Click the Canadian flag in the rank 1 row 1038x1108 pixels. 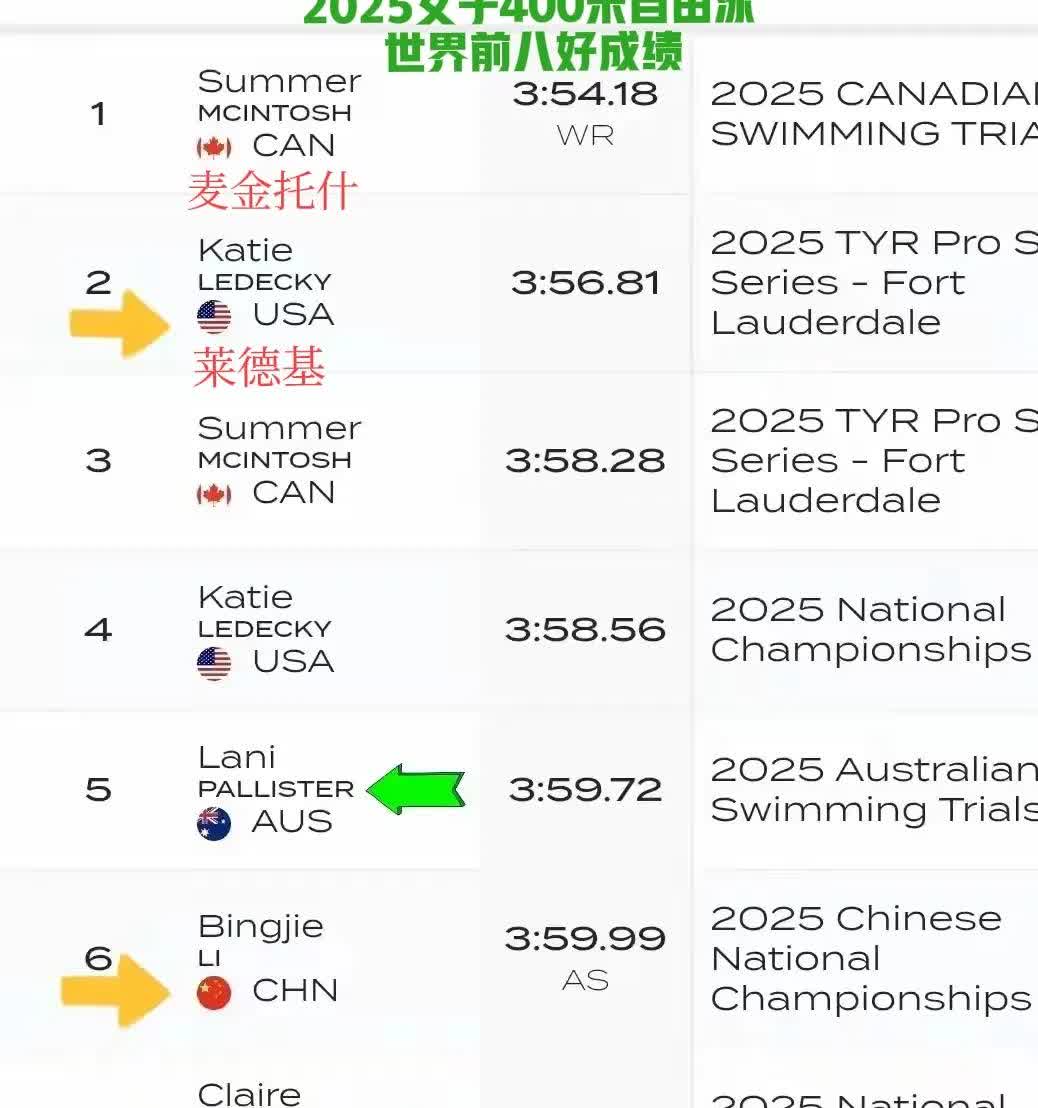click(213, 148)
